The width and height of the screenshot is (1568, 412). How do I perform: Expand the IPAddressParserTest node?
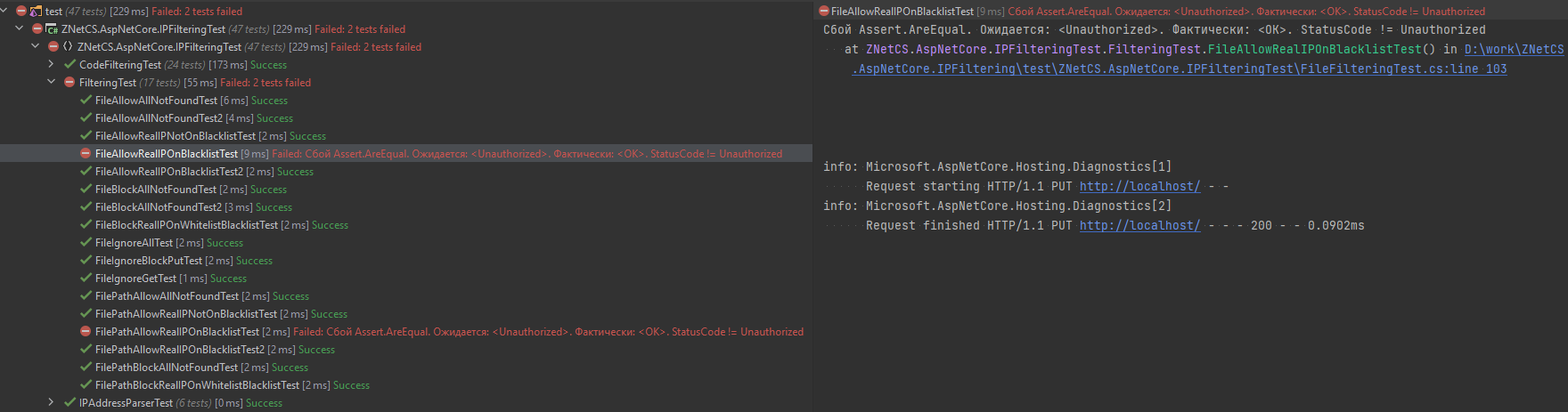click(51, 402)
